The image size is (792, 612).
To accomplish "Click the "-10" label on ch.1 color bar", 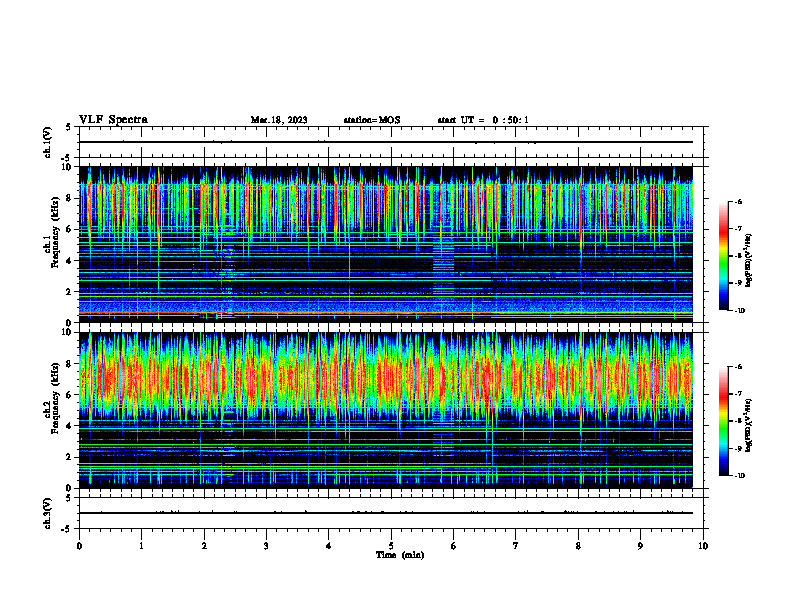I will (x=739, y=311).
